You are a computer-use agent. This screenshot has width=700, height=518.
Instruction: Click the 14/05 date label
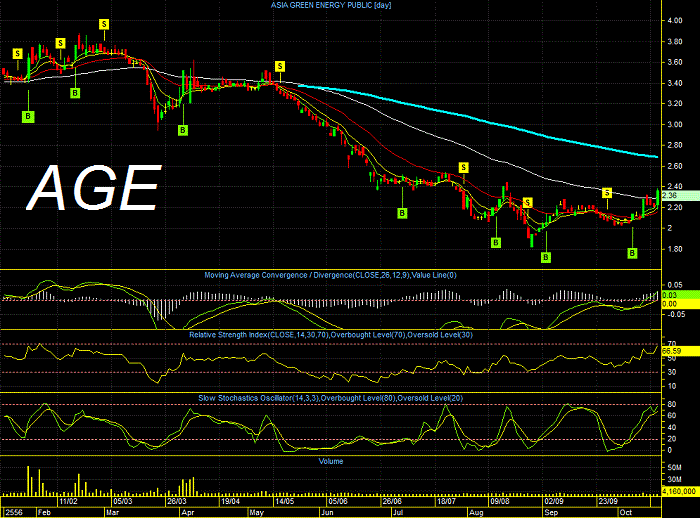(284, 501)
